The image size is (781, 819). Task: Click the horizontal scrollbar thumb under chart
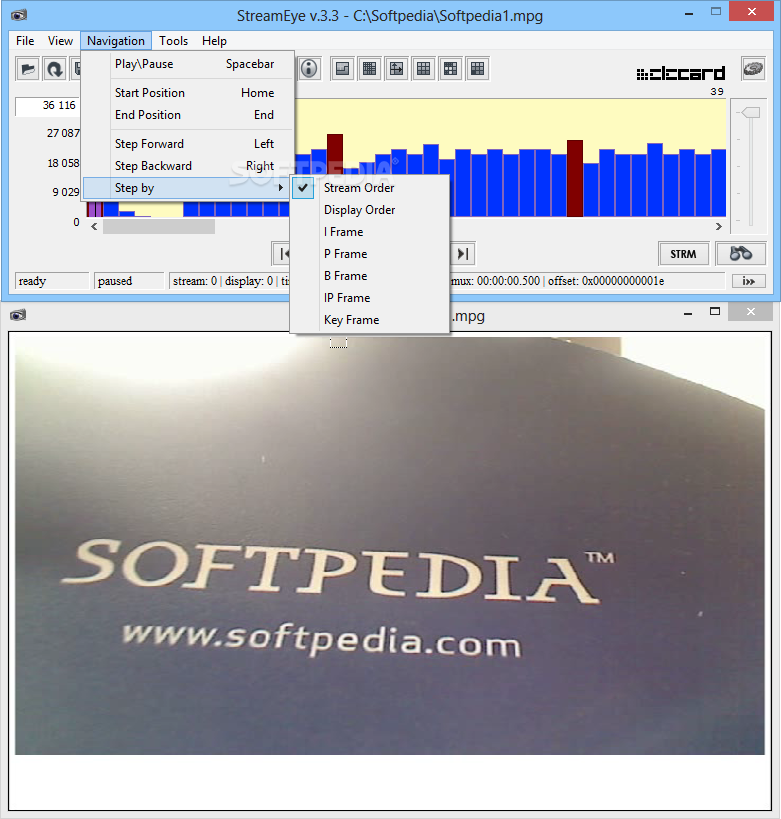[159, 227]
